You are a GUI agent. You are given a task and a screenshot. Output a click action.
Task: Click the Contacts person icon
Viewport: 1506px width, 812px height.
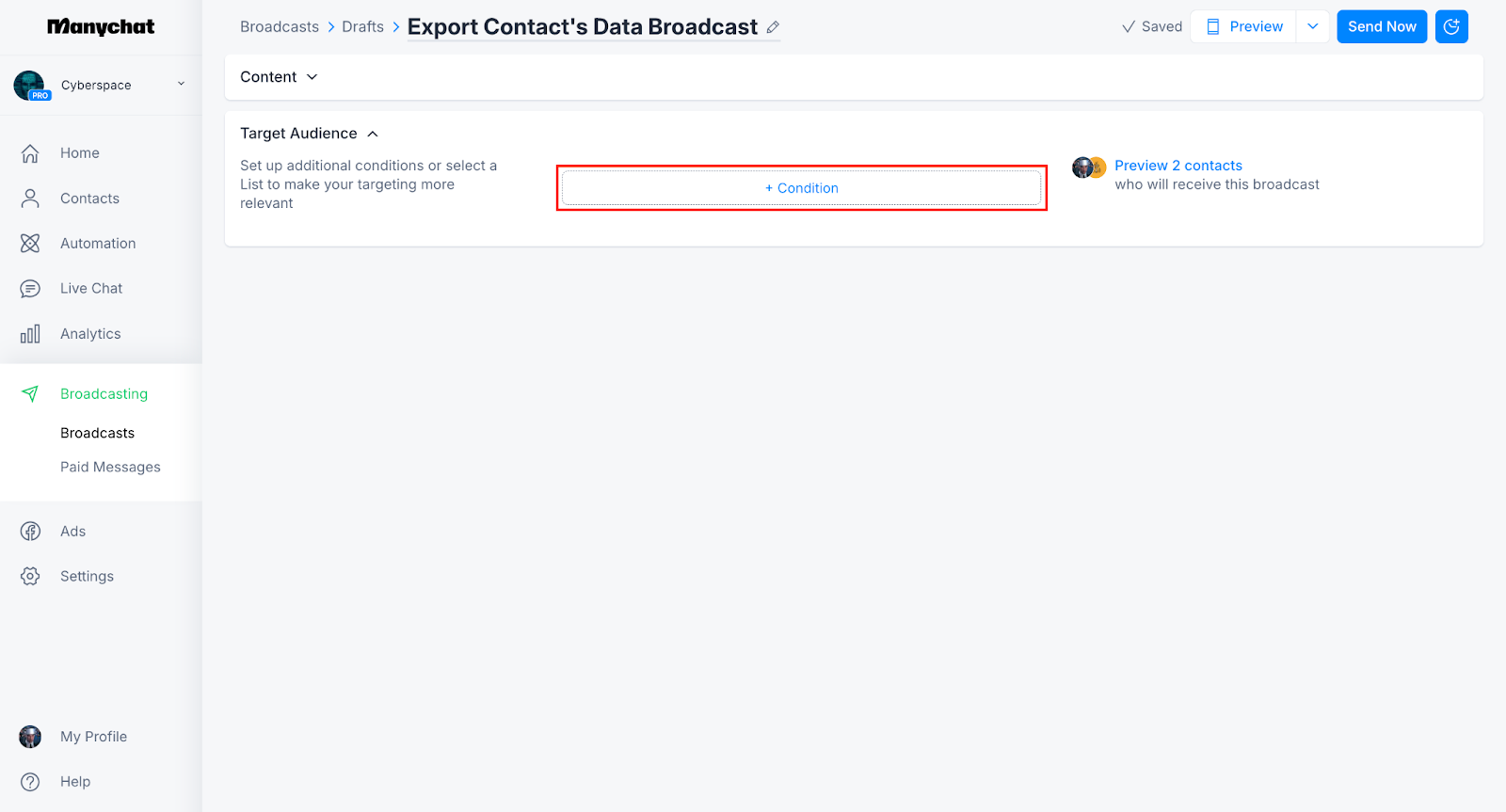(x=30, y=199)
